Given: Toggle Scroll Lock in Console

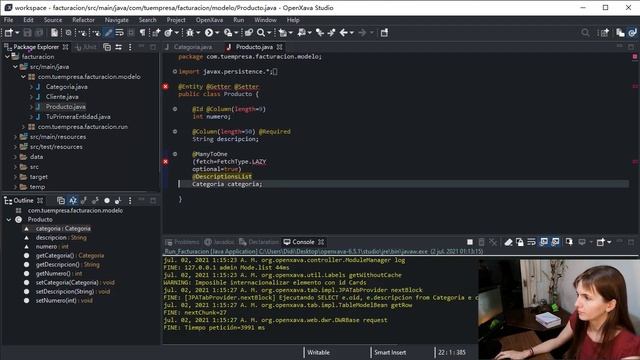Looking at the screenshot, I should point(520,242).
